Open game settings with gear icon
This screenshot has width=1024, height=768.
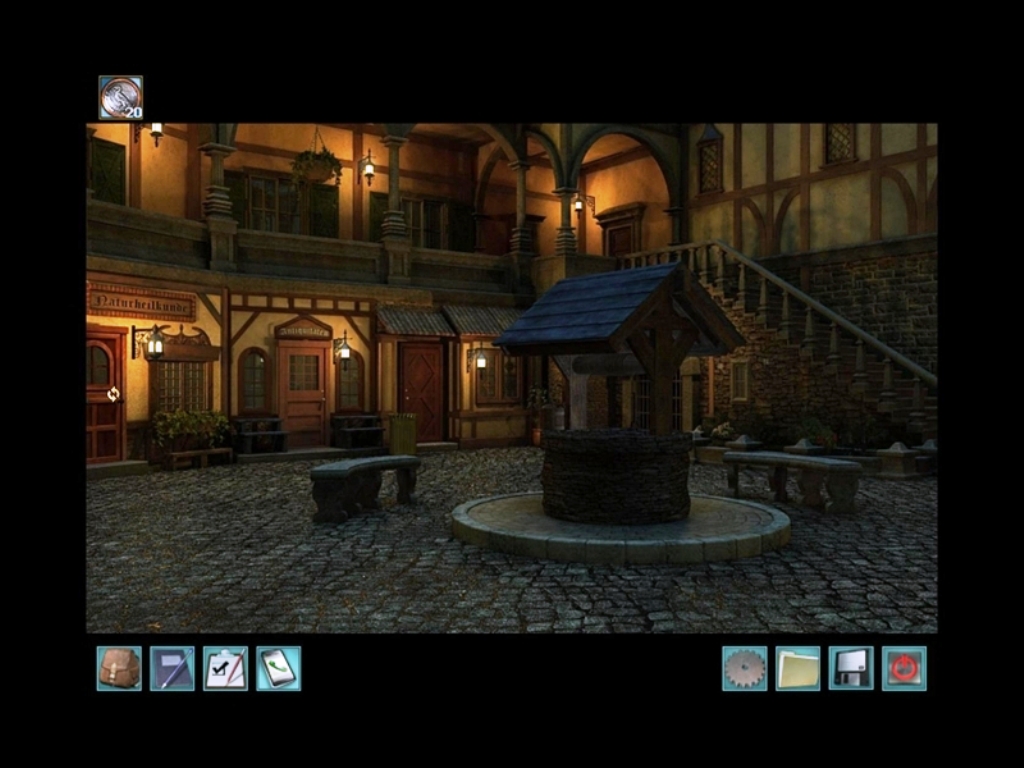point(744,668)
